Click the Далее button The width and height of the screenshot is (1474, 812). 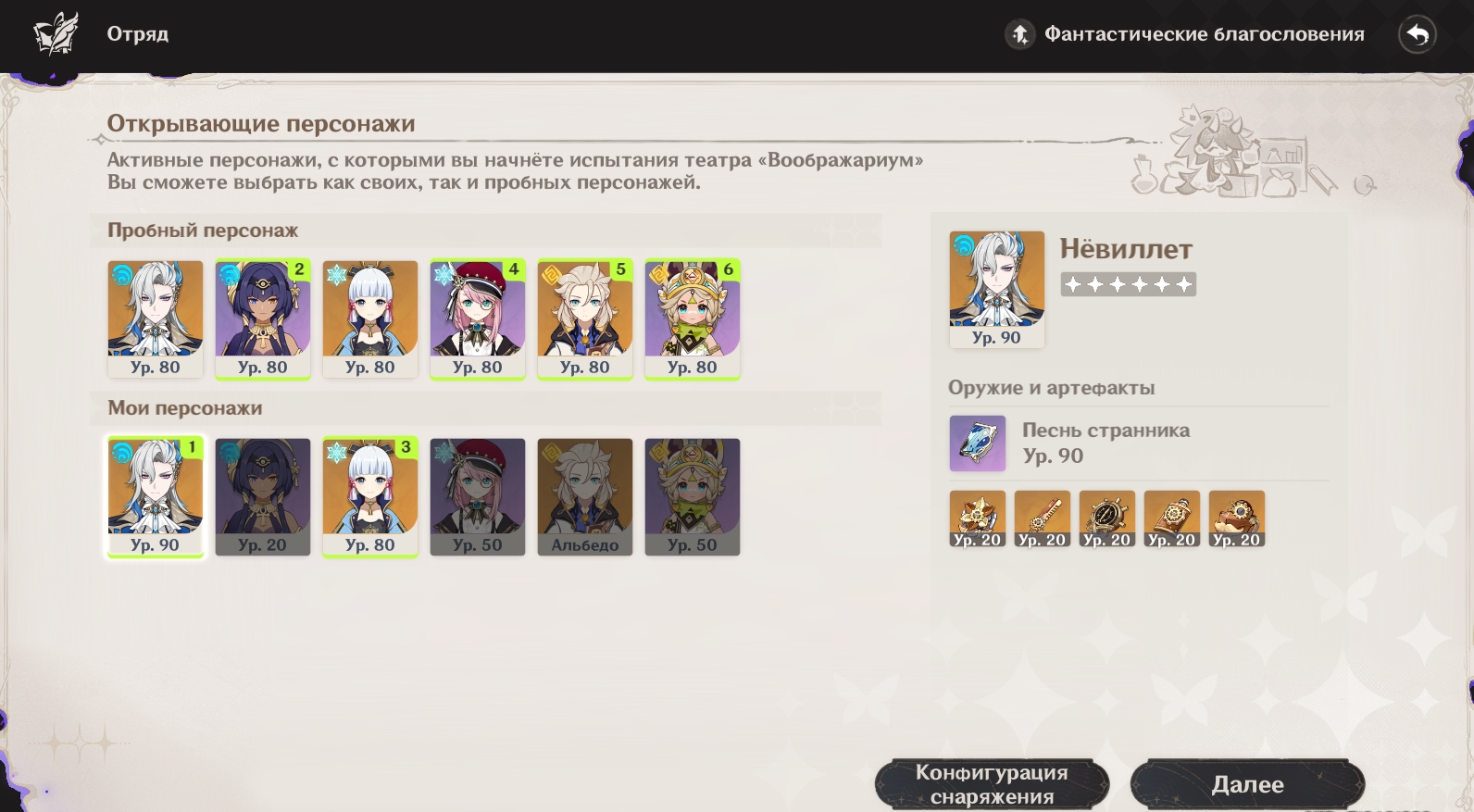[x=1247, y=784]
